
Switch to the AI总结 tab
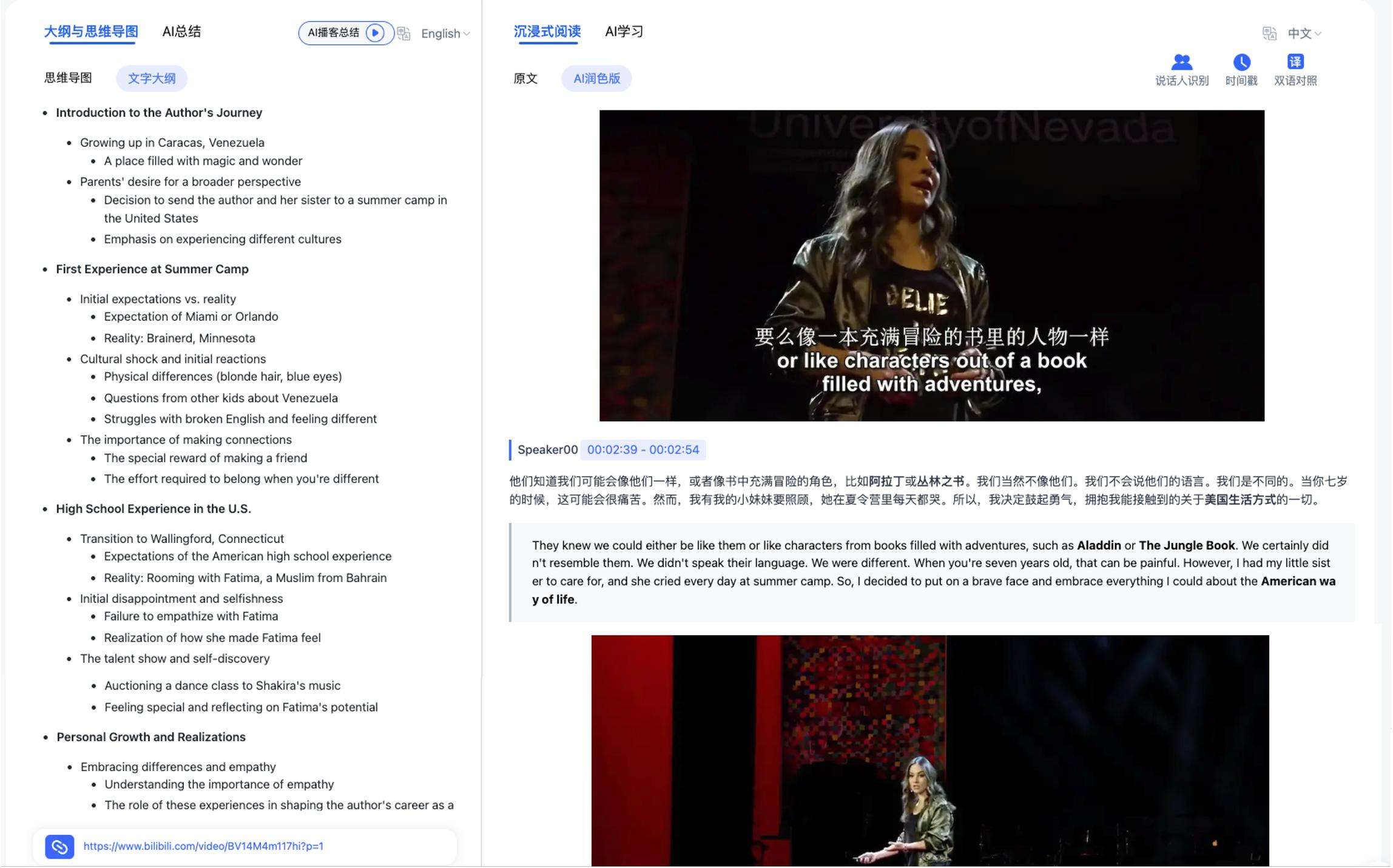[181, 32]
